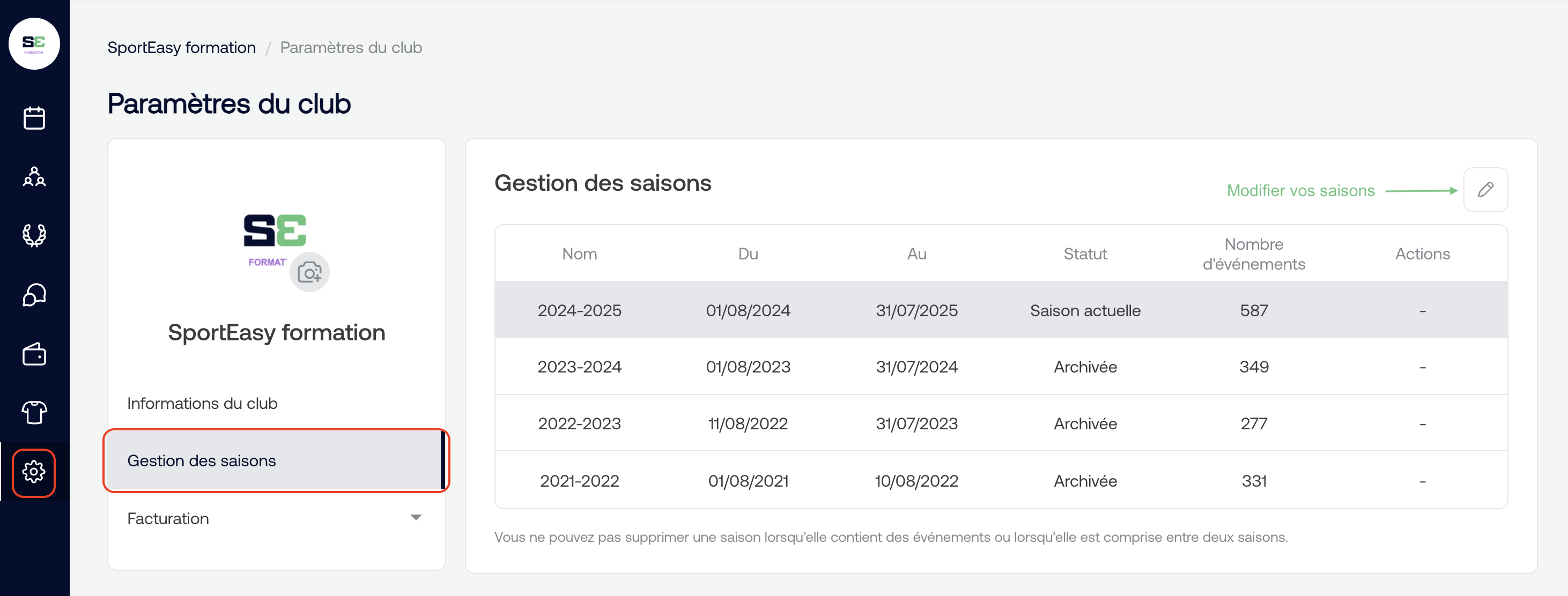Viewport: 1568px width, 596px height.
Task: Click the SE formation logo at sidebar top
Action: pos(34,44)
